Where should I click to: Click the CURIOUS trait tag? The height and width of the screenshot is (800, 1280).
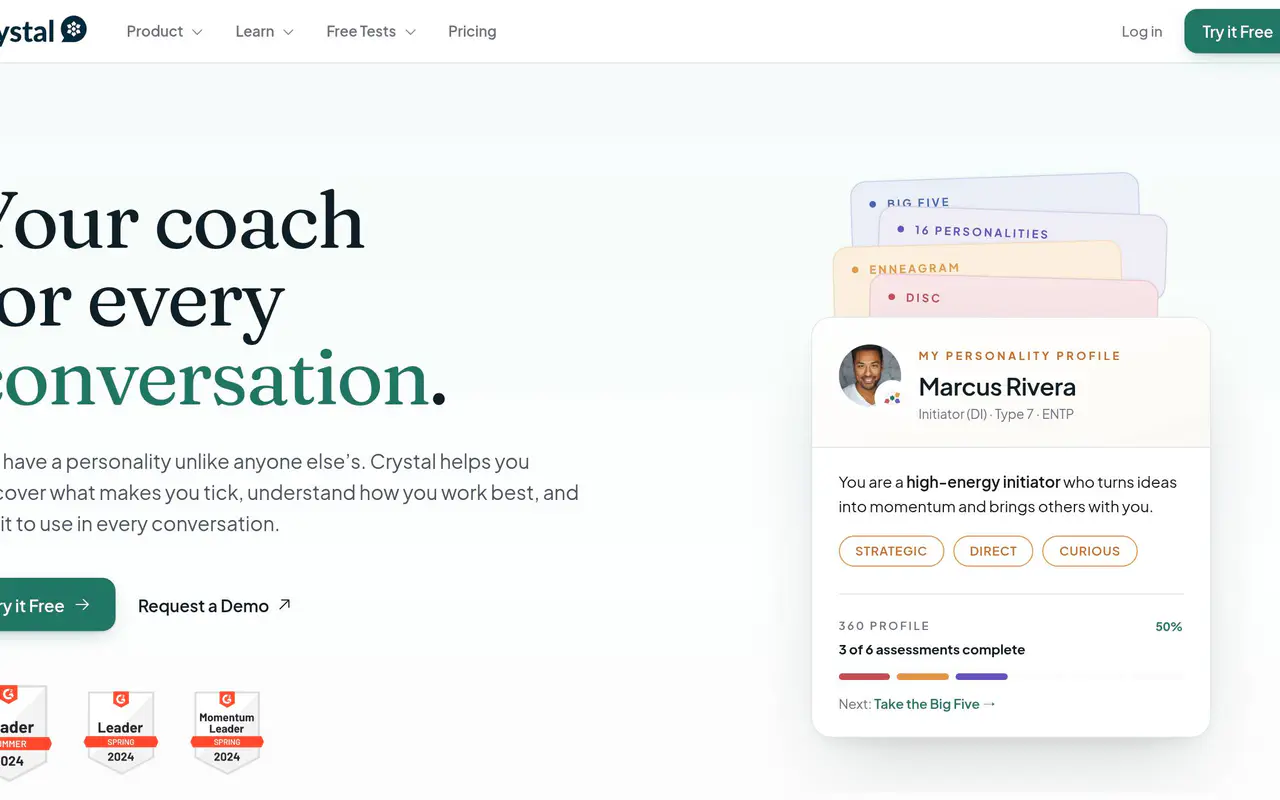[1090, 551]
